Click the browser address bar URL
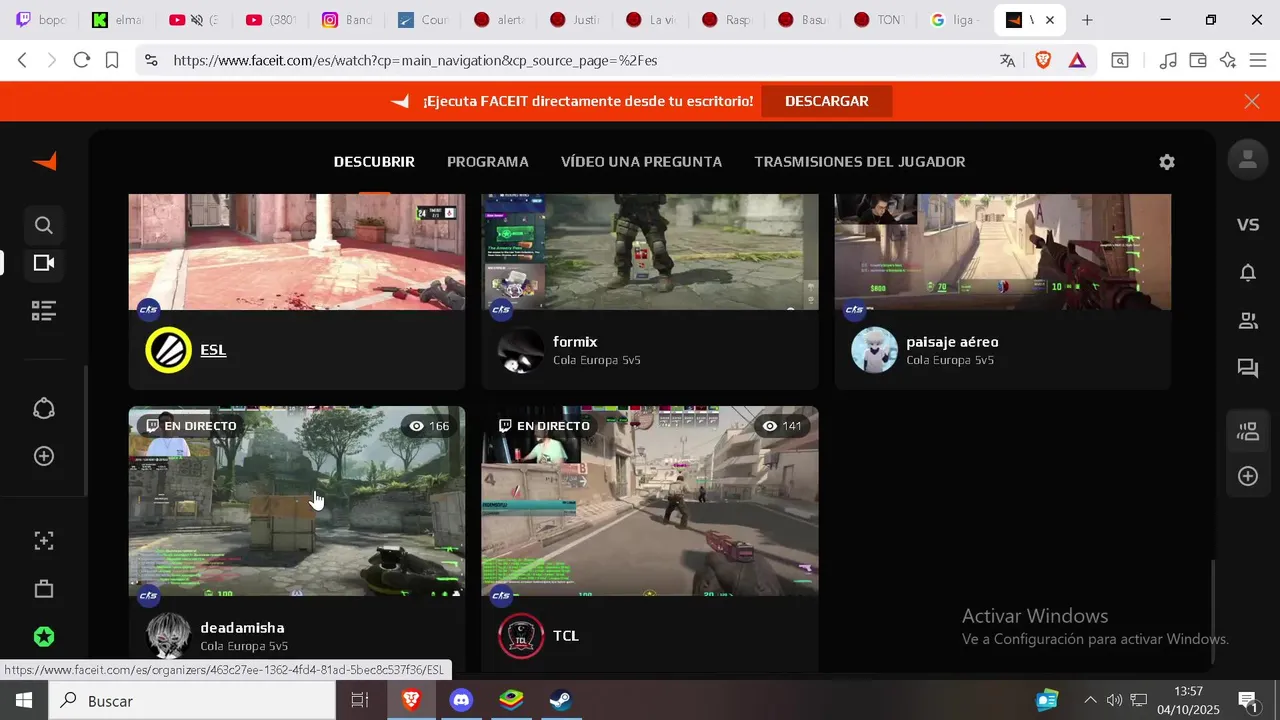 click(415, 60)
